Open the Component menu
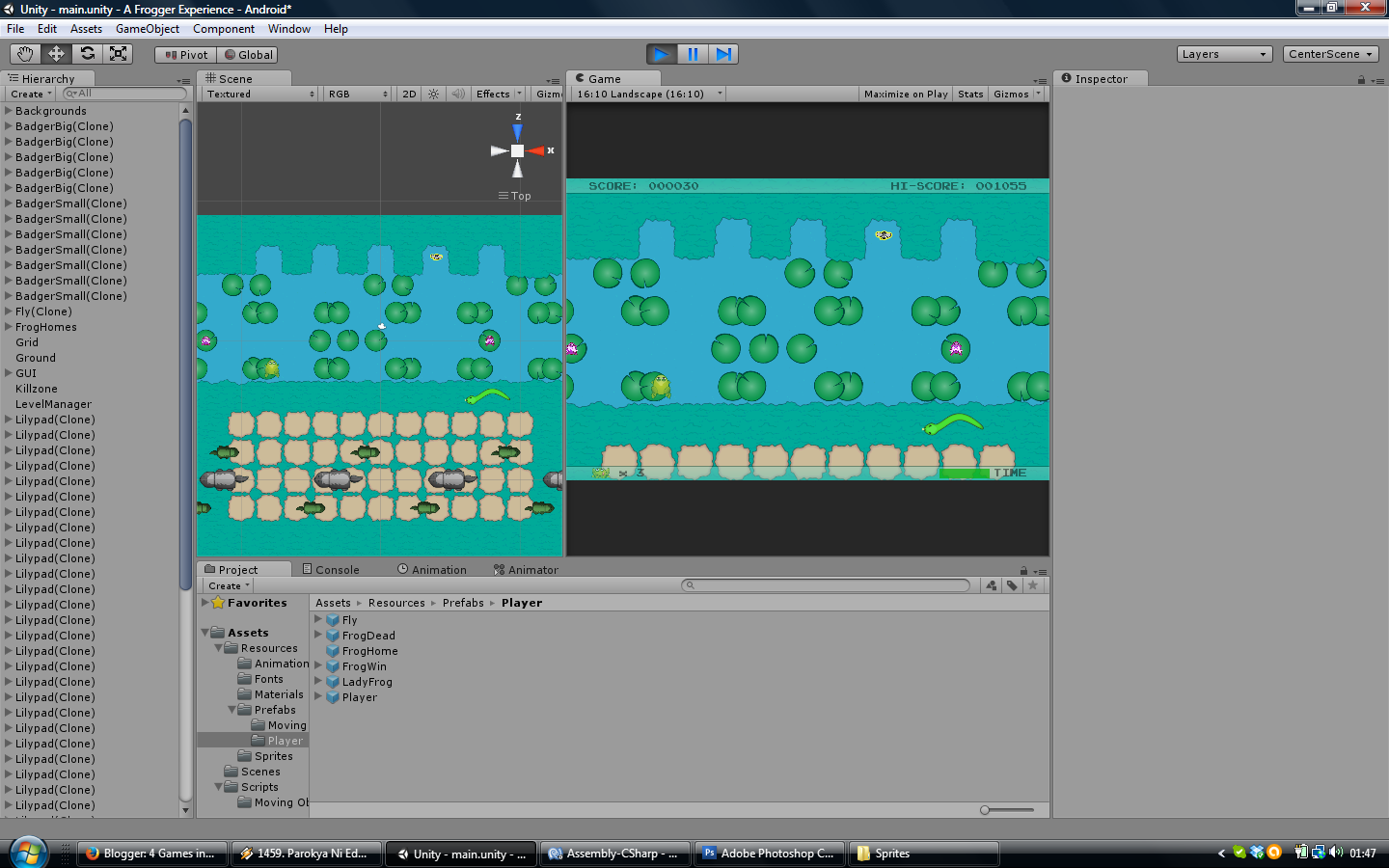Screen dimensions: 1389x868 224,29
